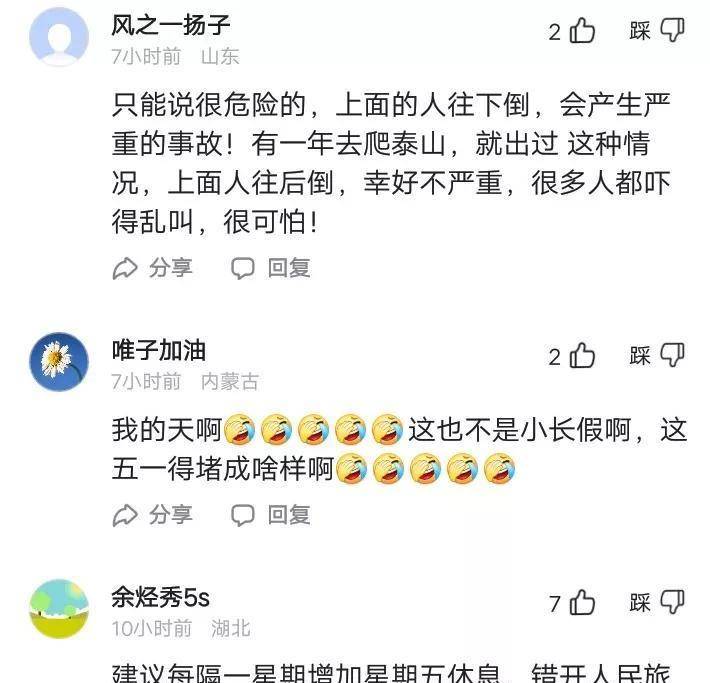Select the 我的天啊 comment text body
Image resolution: width=710 pixels, height=683 pixels.
pyautogui.click(x=399, y=449)
